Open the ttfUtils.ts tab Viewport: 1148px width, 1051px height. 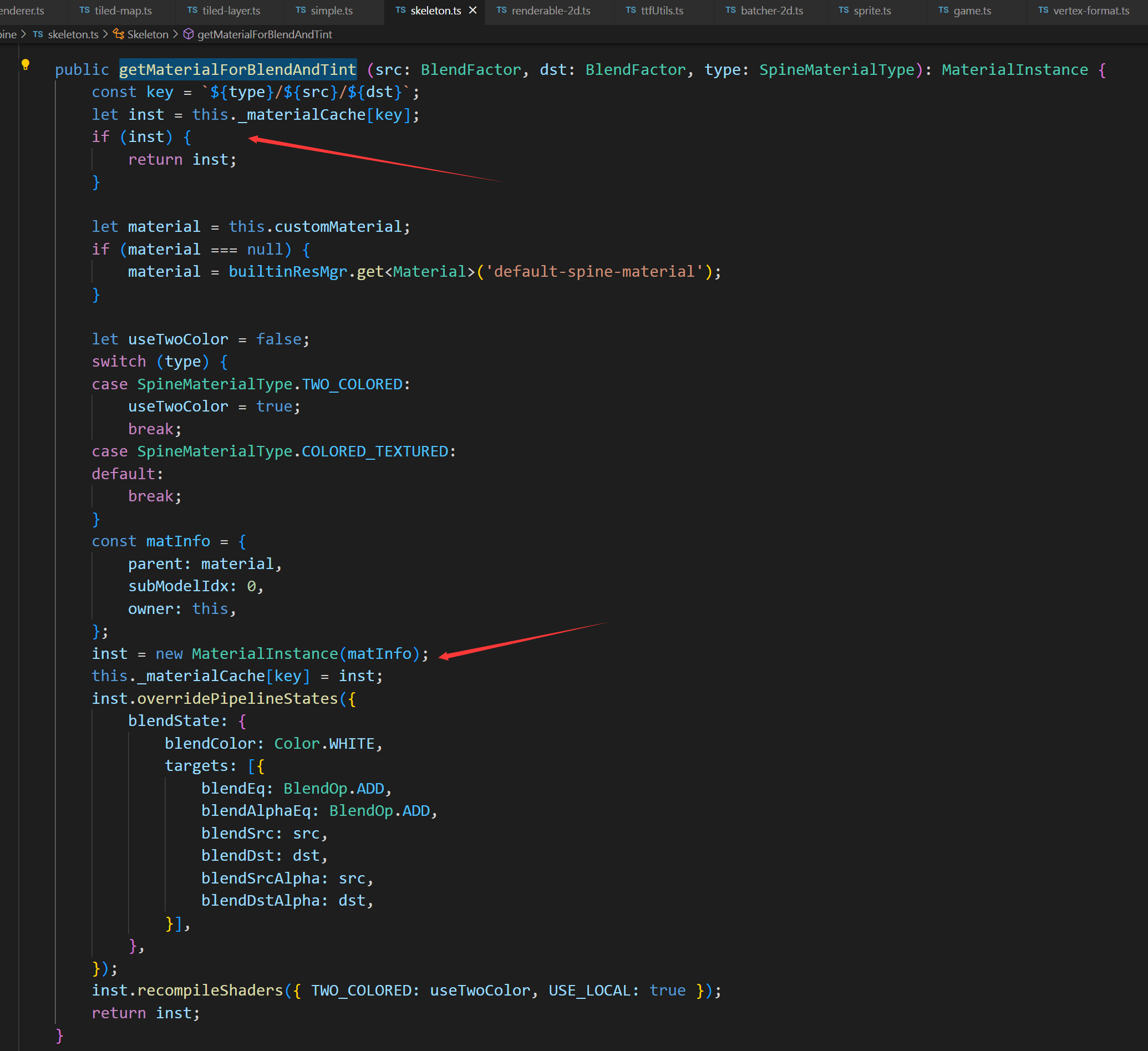tap(662, 10)
